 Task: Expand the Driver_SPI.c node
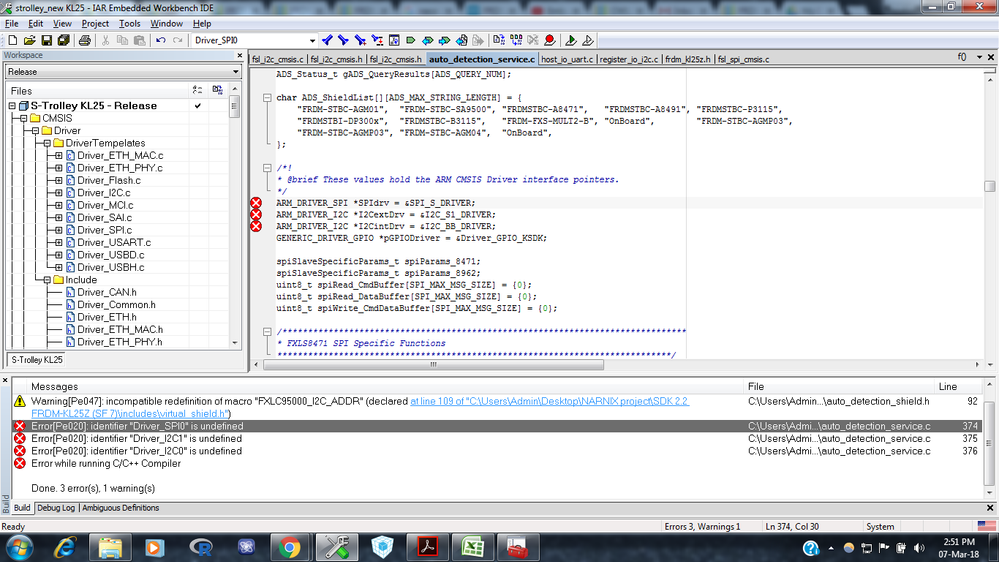pos(59,230)
